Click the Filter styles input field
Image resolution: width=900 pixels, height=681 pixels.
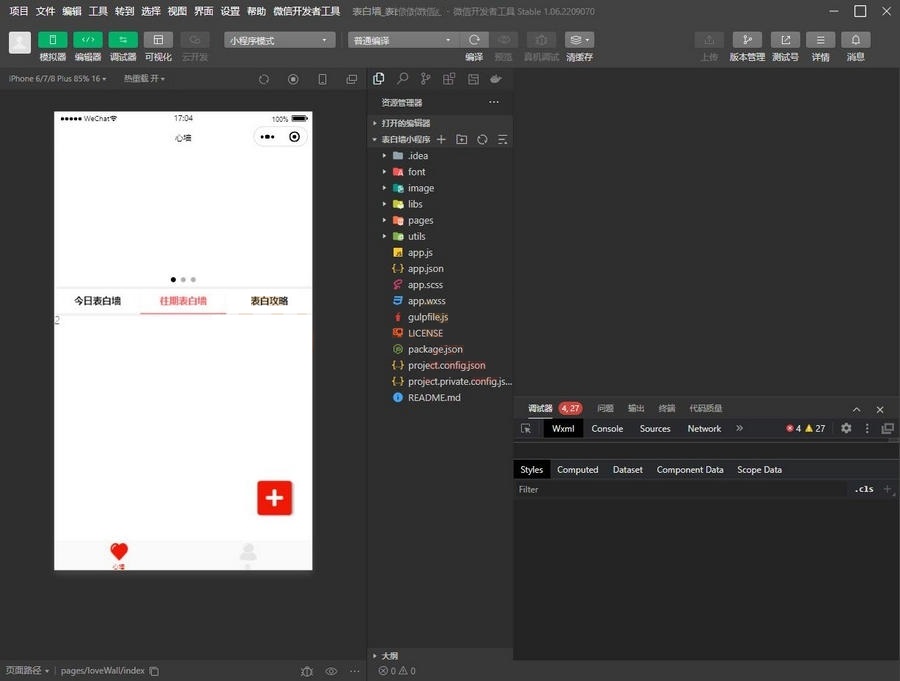click(680, 489)
